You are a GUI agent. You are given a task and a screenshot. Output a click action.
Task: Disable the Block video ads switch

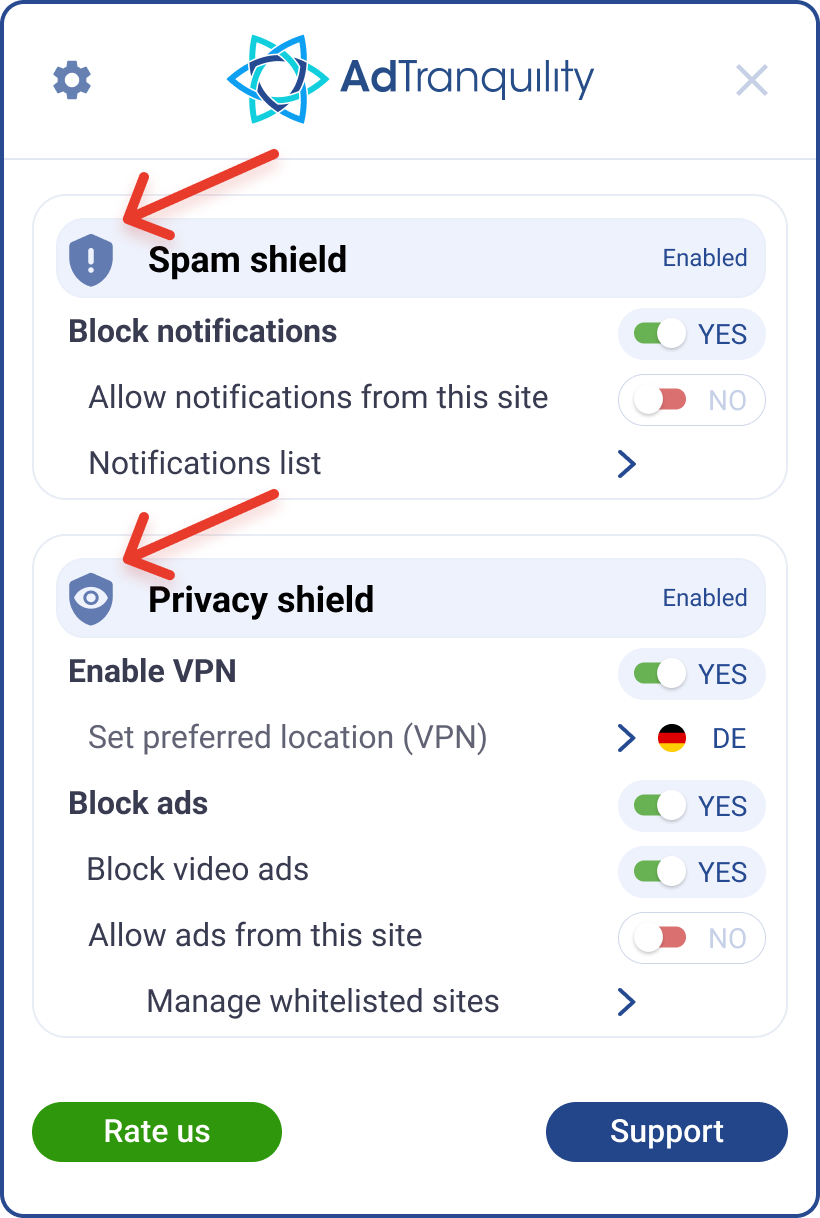[x=661, y=872]
